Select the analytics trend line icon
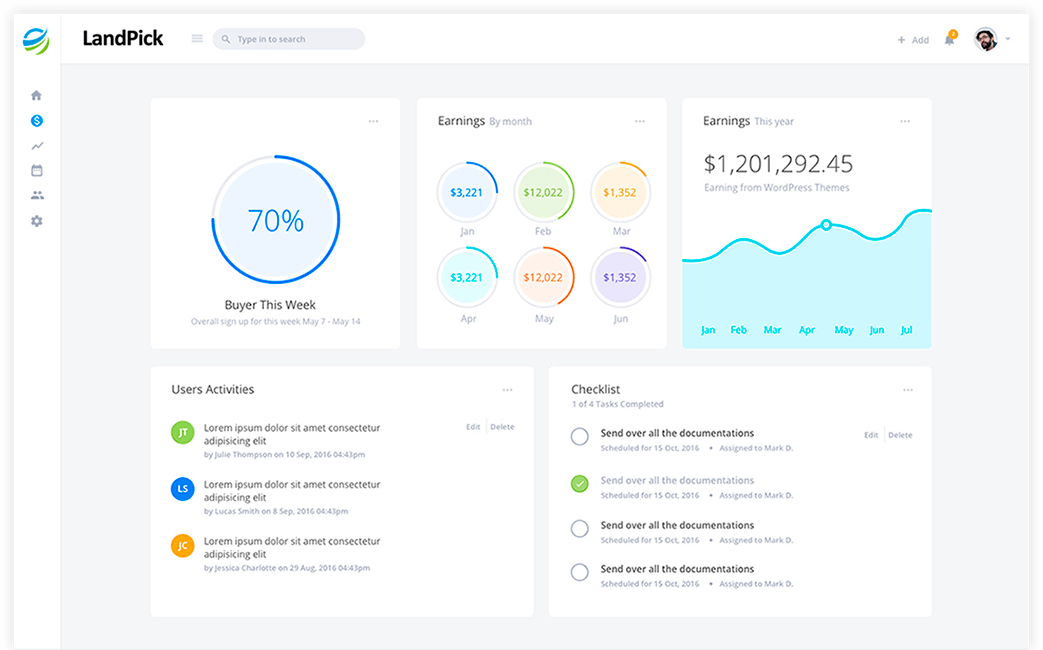 [37, 146]
